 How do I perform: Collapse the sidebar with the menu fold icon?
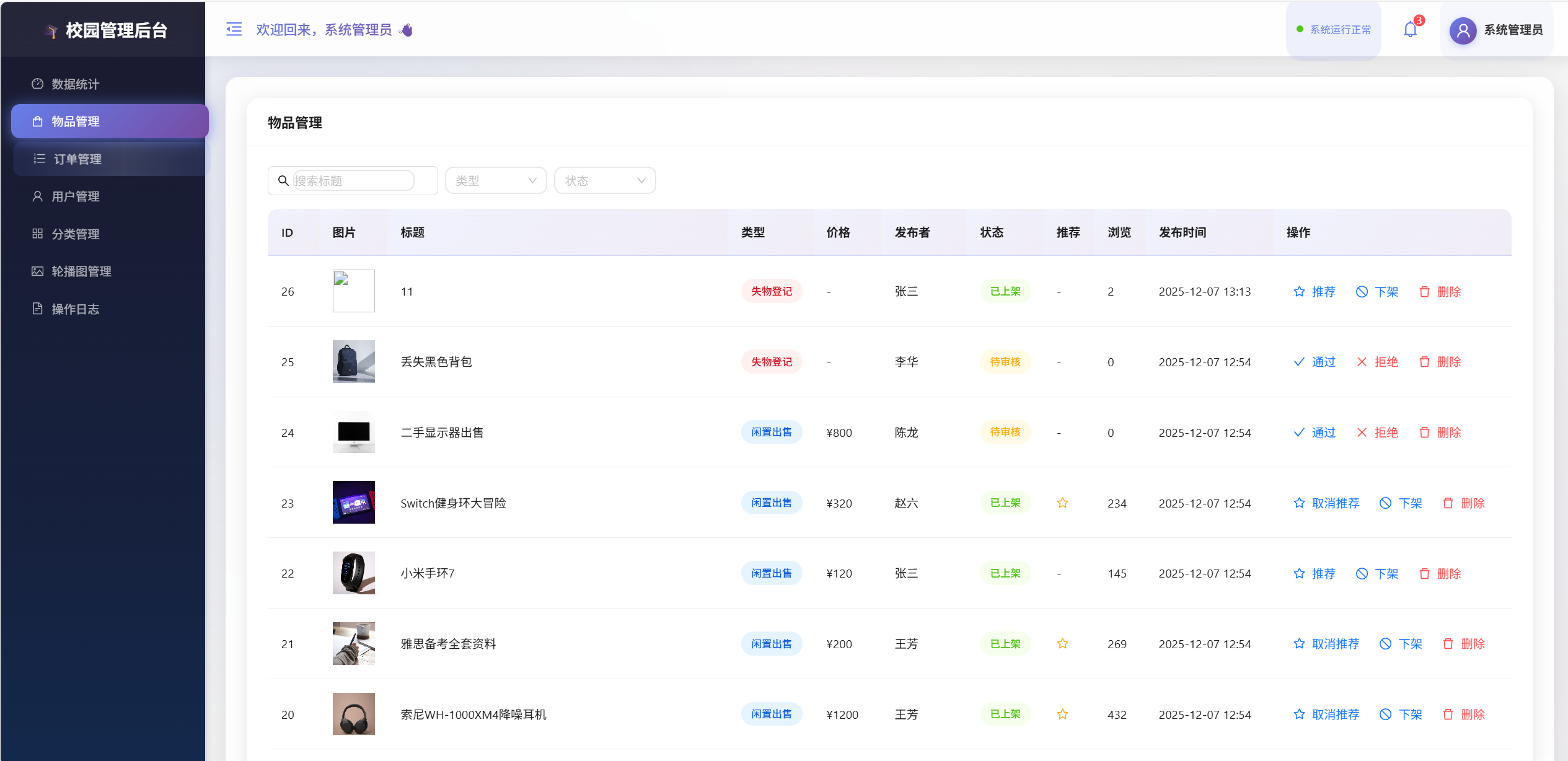[234, 29]
